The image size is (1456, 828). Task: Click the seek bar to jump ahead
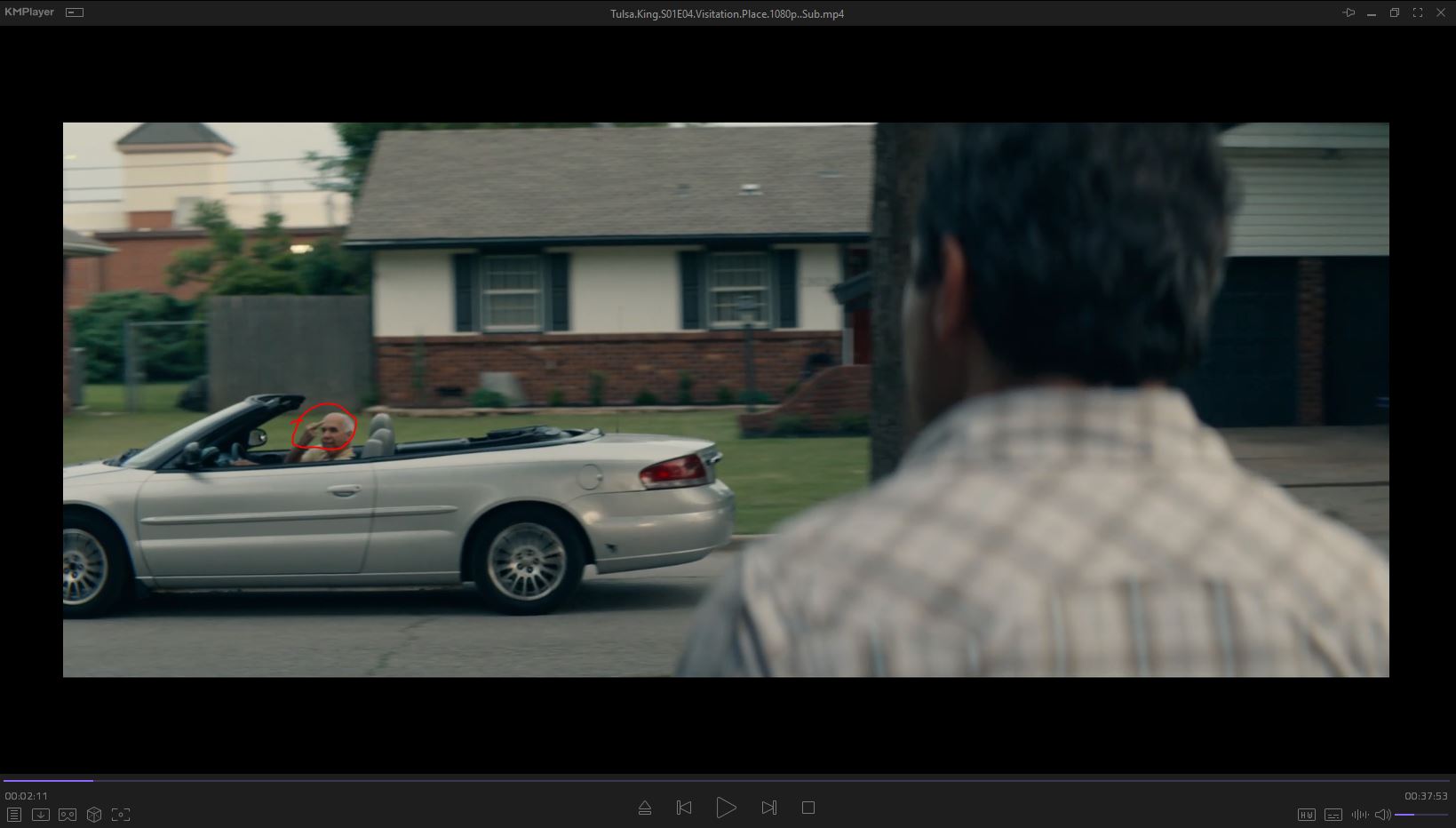[x=711, y=781]
